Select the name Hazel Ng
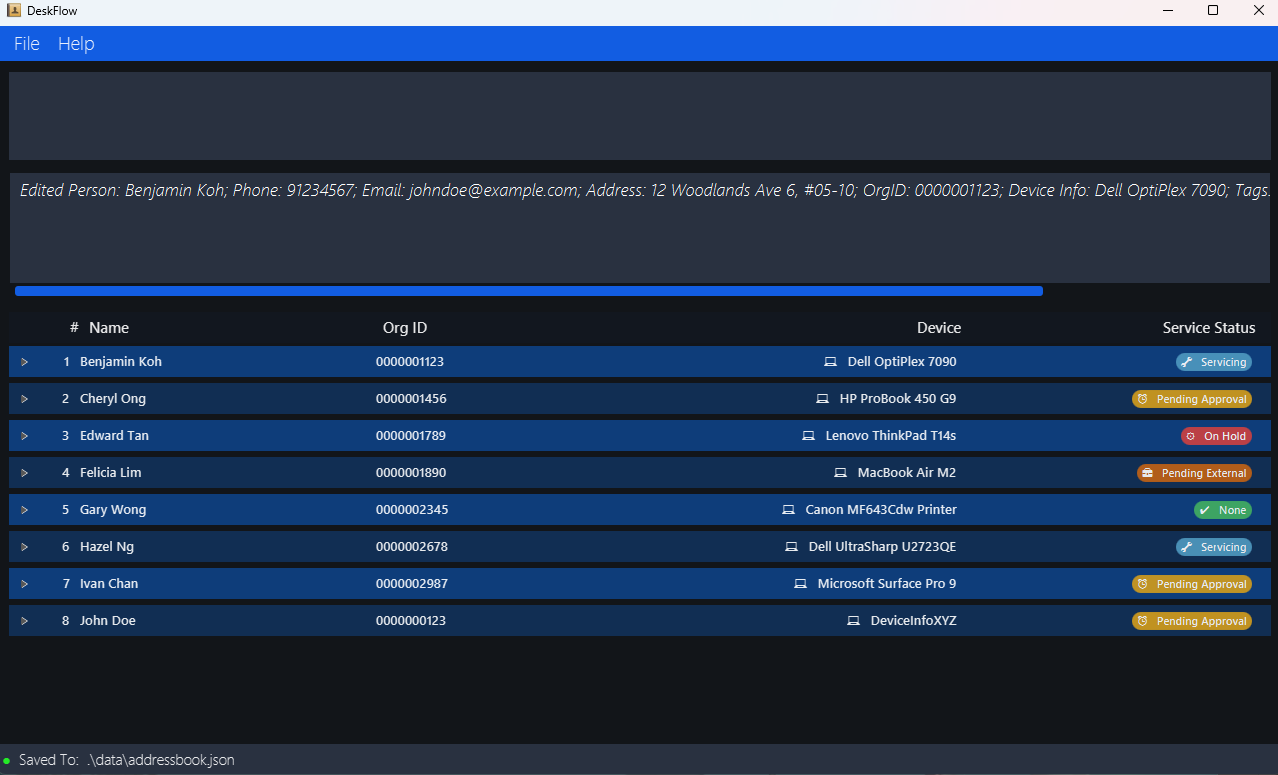The height and width of the screenshot is (775, 1278). [x=107, y=547]
